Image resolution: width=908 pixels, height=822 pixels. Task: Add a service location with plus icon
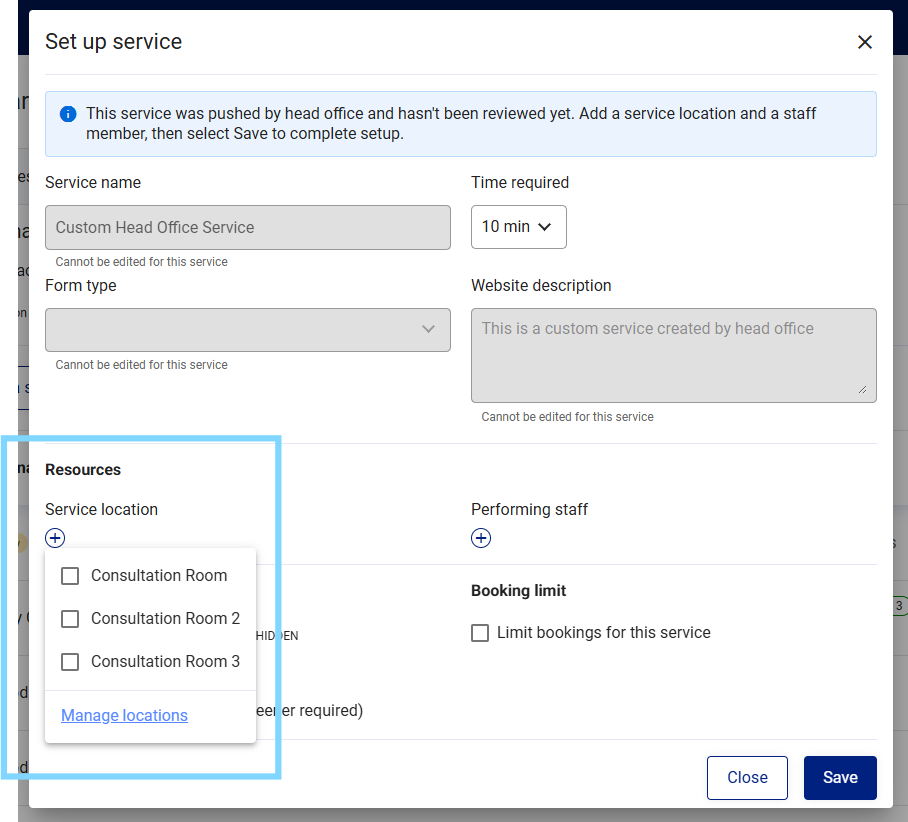[55, 538]
